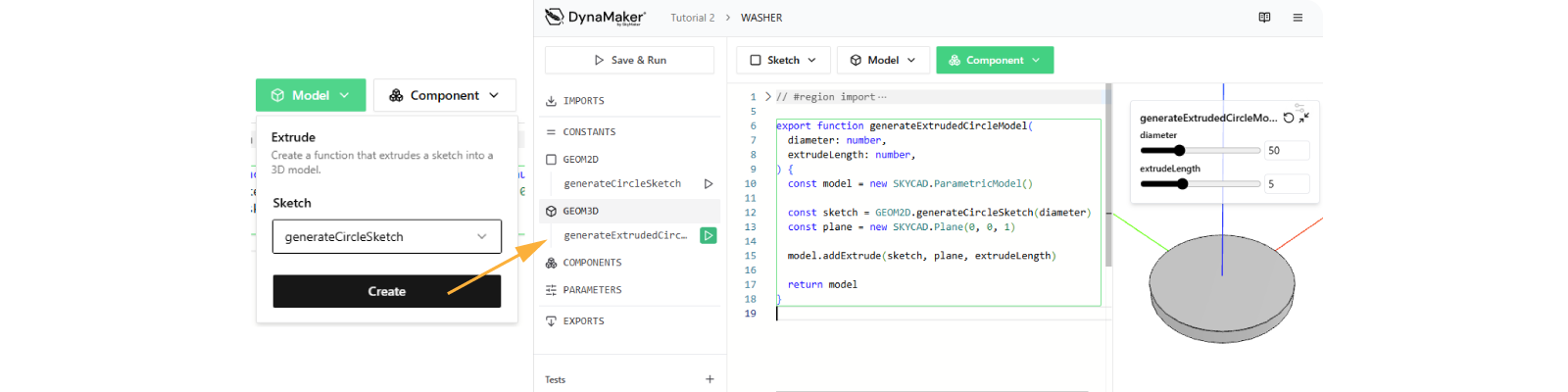1568x392 pixels.
Task: Reset parameters in the preview panel
Action: click(x=1289, y=118)
